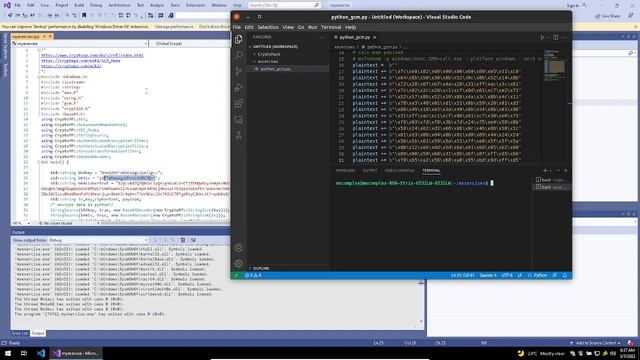Close the python_gcm.py editor tab
Screen dimensions: 640x360
point(374,37)
